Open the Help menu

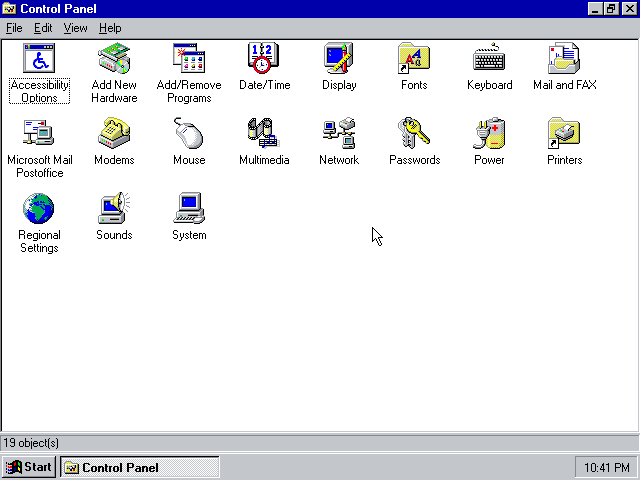[x=110, y=28]
